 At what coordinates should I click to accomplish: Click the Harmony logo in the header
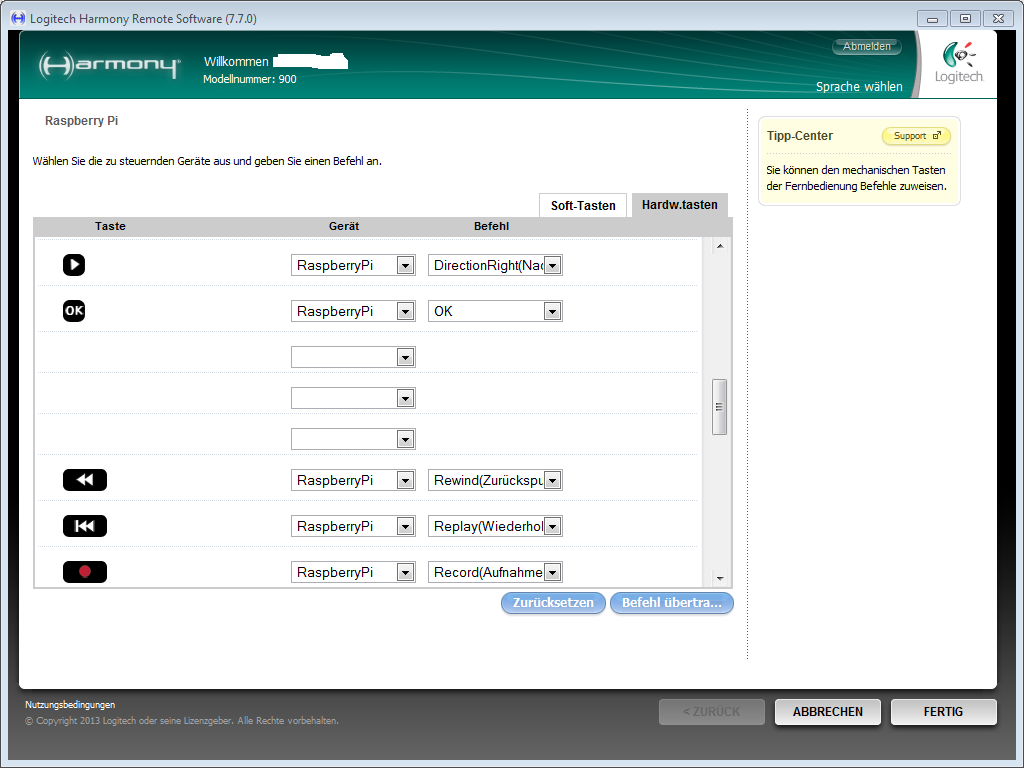click(109, 65)
